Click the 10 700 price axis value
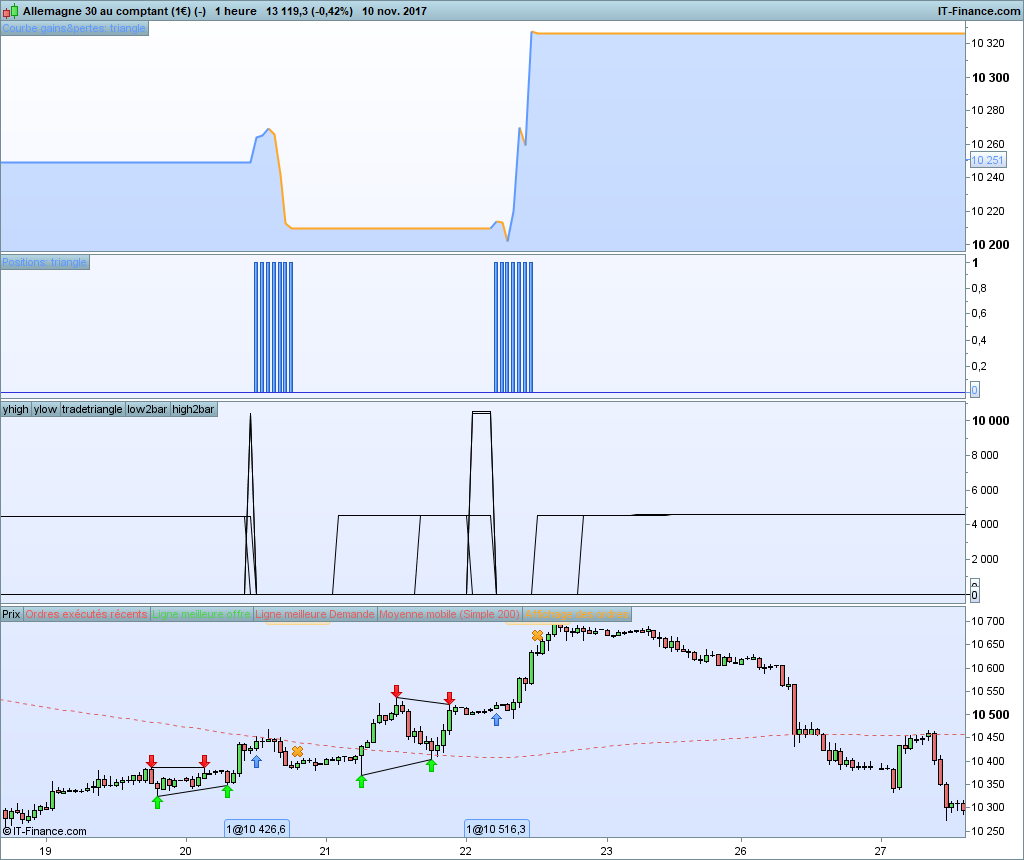The height and width of the screenshot is (860, 1024). [988, 621]
